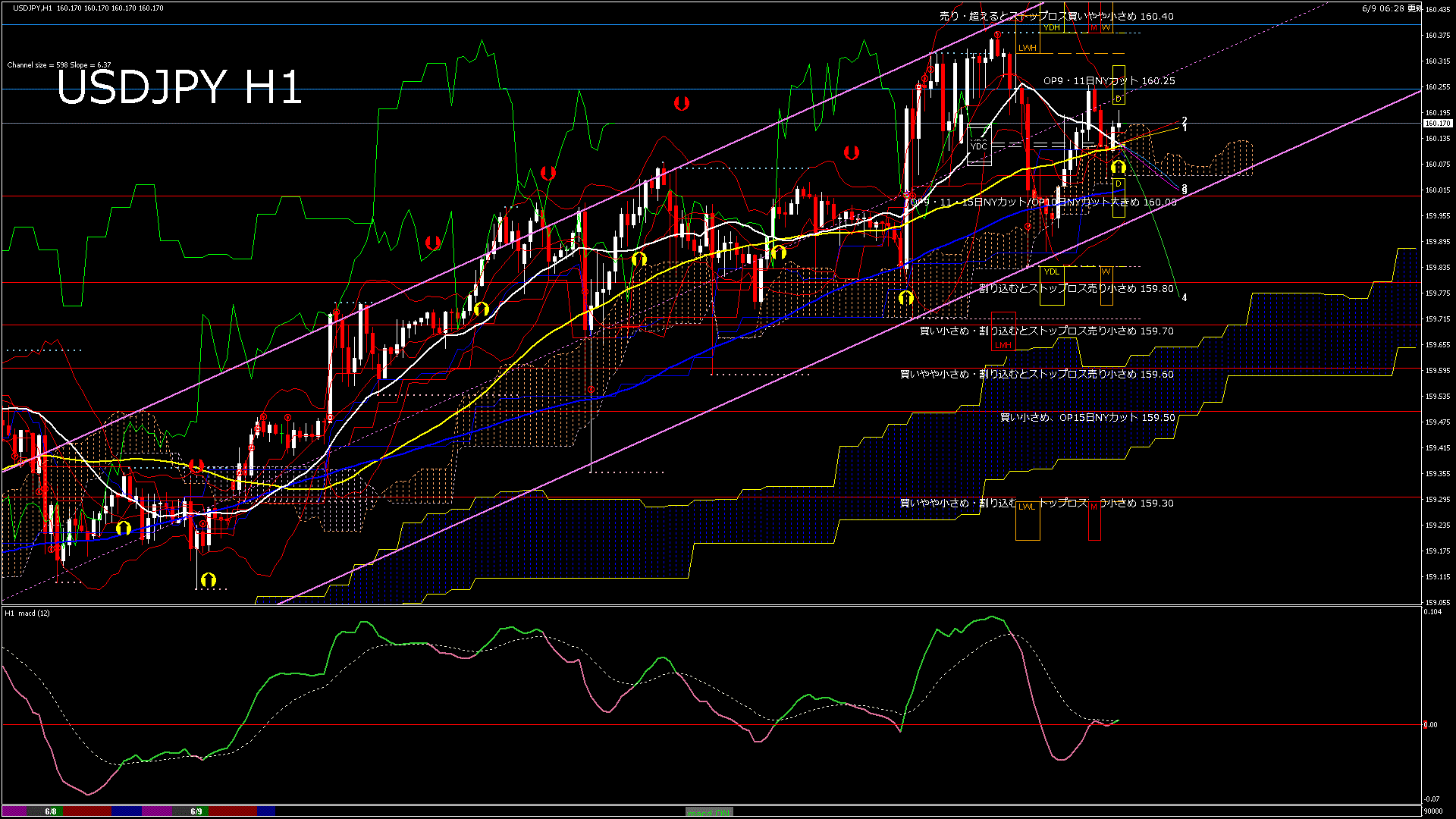
Task: Click the large USDJPY H1 title
Action: point(180,87)
